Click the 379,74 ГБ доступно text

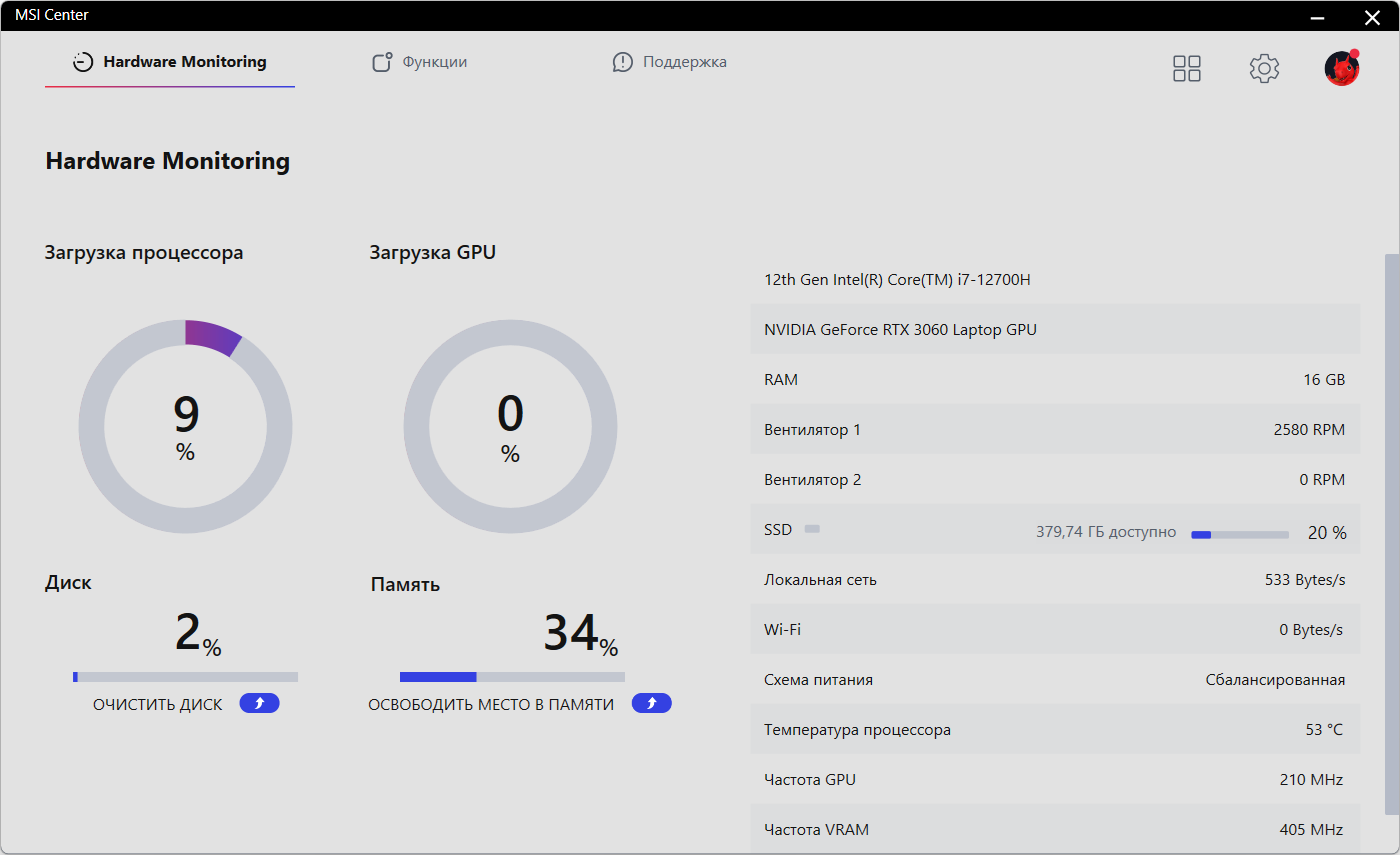click(x=1106, y=532)
